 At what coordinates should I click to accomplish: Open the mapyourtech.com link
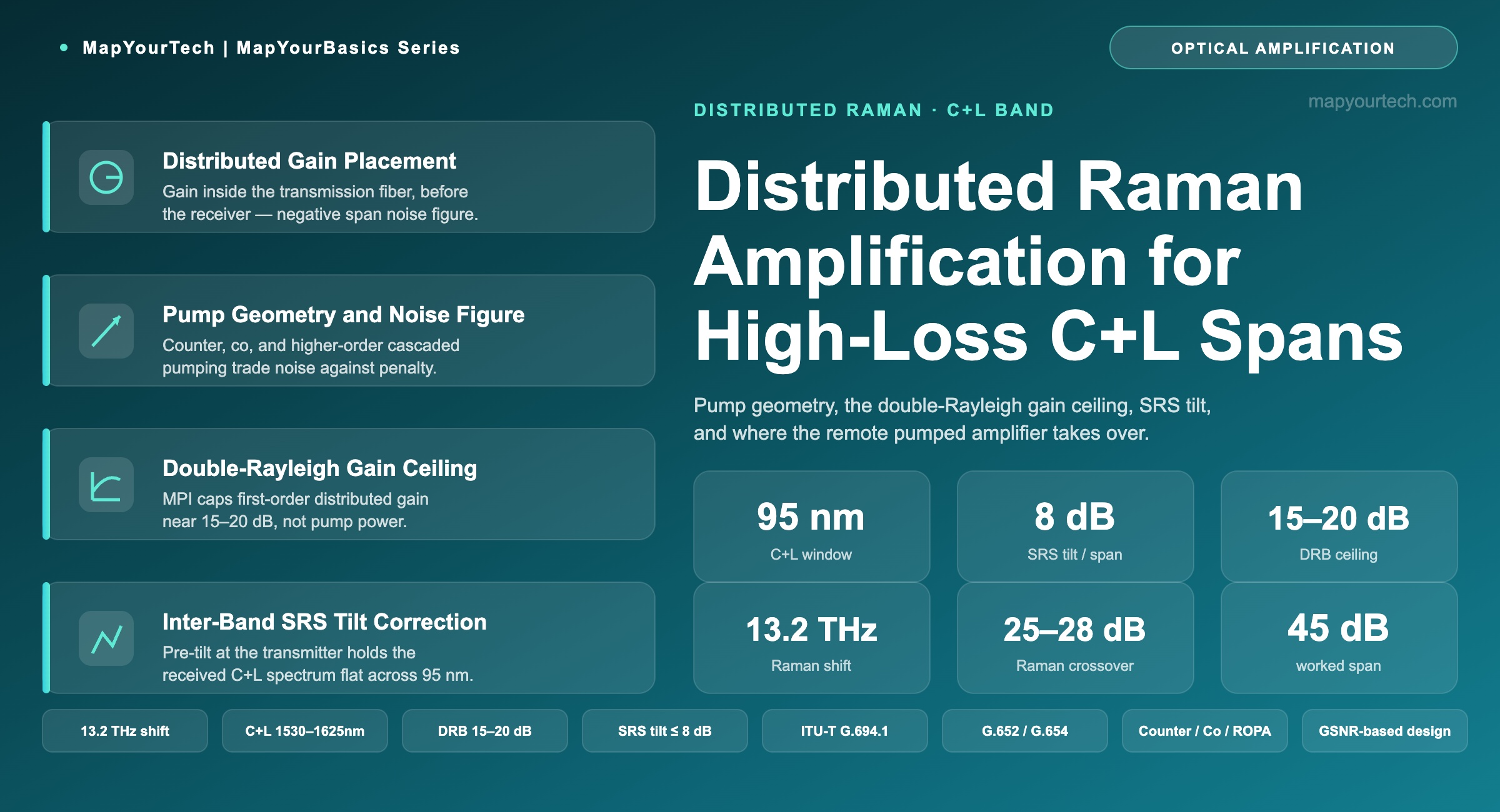click(1382, 101)
